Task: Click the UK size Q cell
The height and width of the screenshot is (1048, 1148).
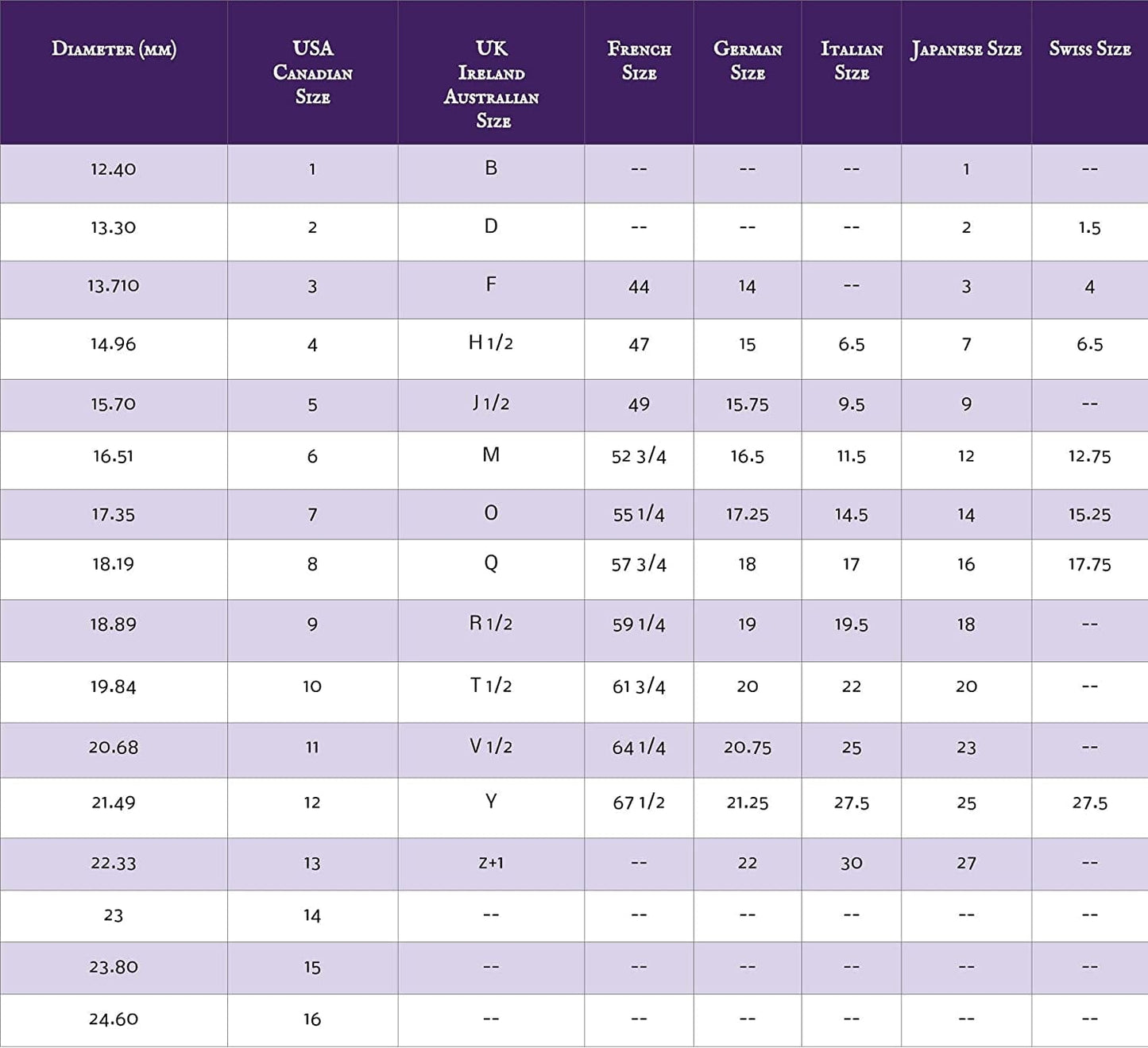Action: [491, 563]
